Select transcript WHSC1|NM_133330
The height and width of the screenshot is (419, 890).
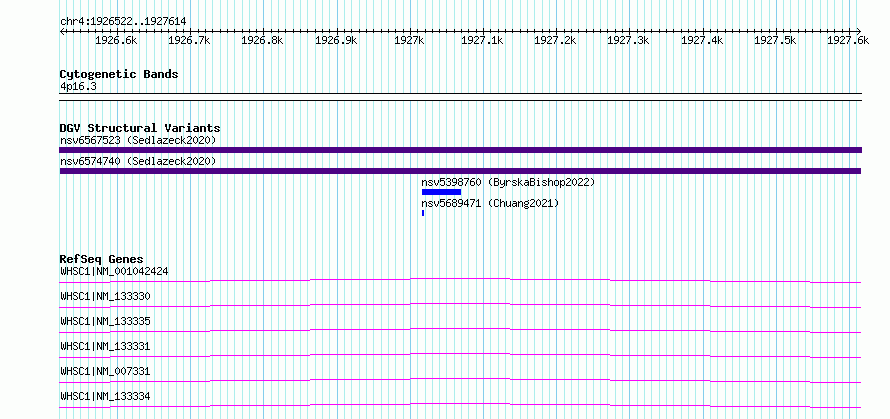pyautogui.click(x=106, y=296)
